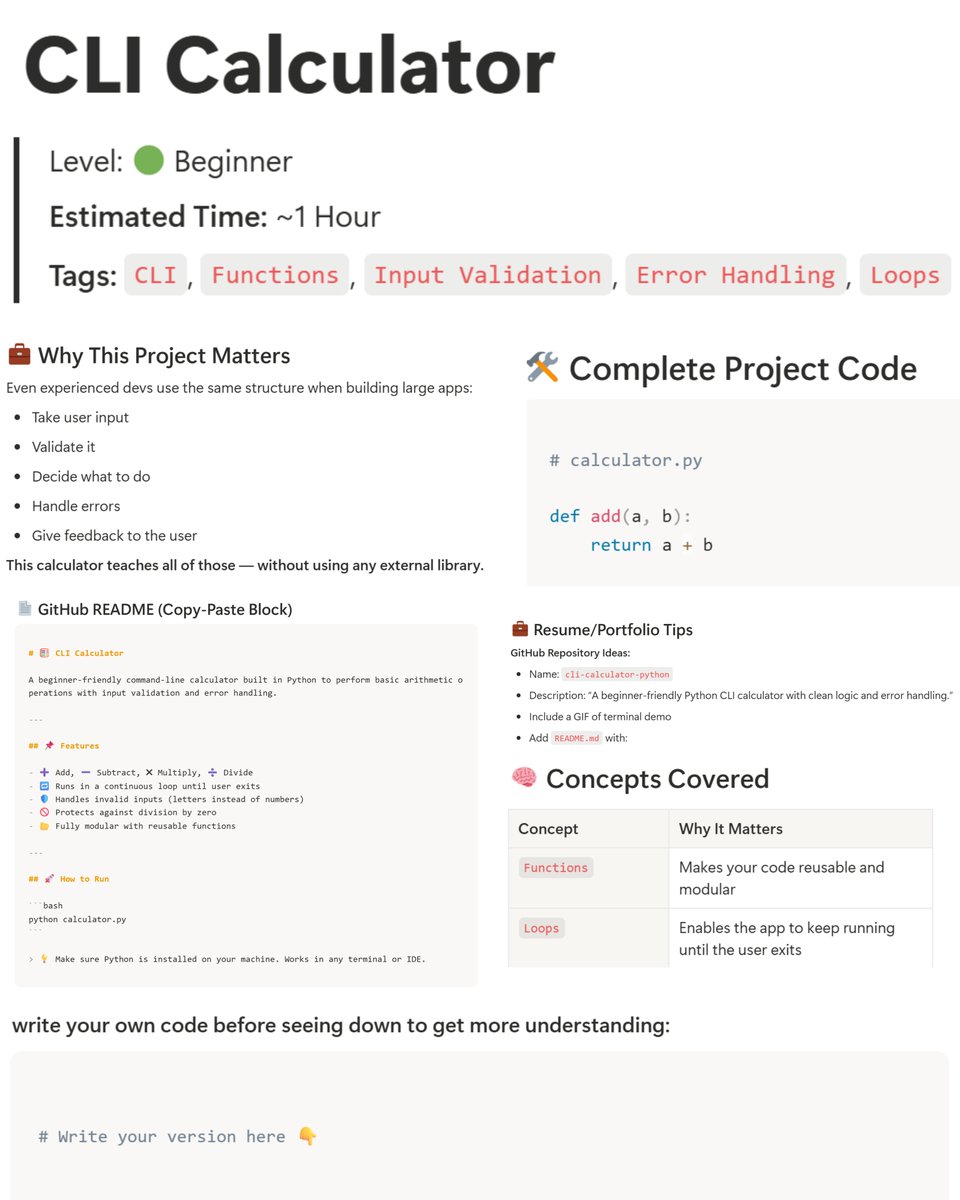The image size is (960, 1200).
Task: Click the 'def add(a, b):' code line
Action: pyautogui.click(x=620, y=516)
